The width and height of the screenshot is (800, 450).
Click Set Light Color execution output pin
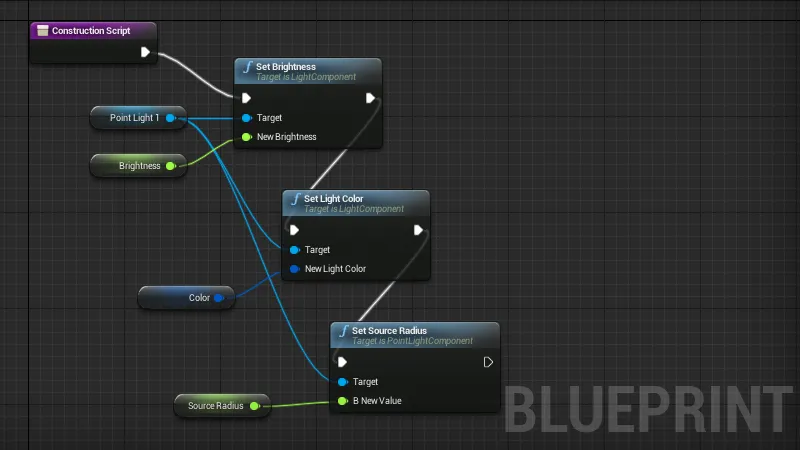coord(418,230)
